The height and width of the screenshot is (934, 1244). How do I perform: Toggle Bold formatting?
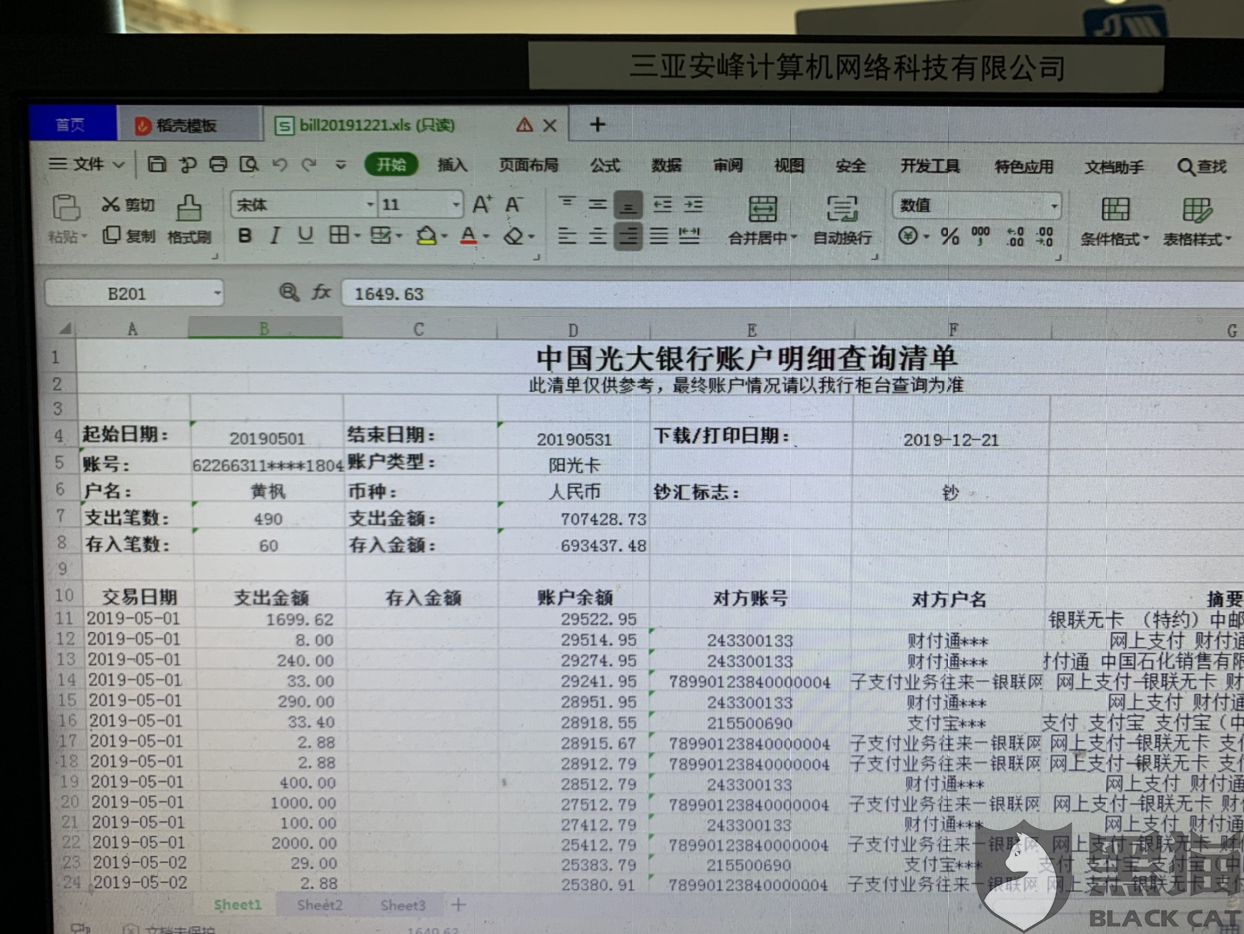pyautogui.click(x=245, y=236)
